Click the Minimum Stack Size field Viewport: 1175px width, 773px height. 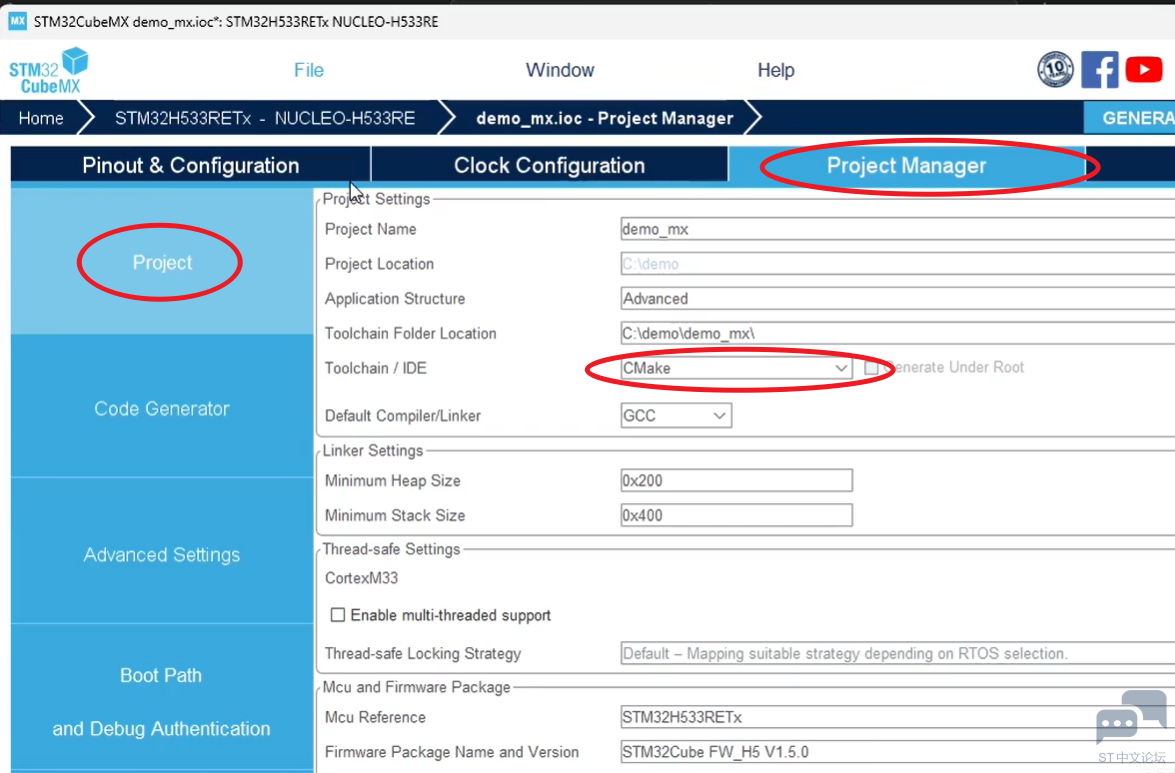[x=737, y=515]
